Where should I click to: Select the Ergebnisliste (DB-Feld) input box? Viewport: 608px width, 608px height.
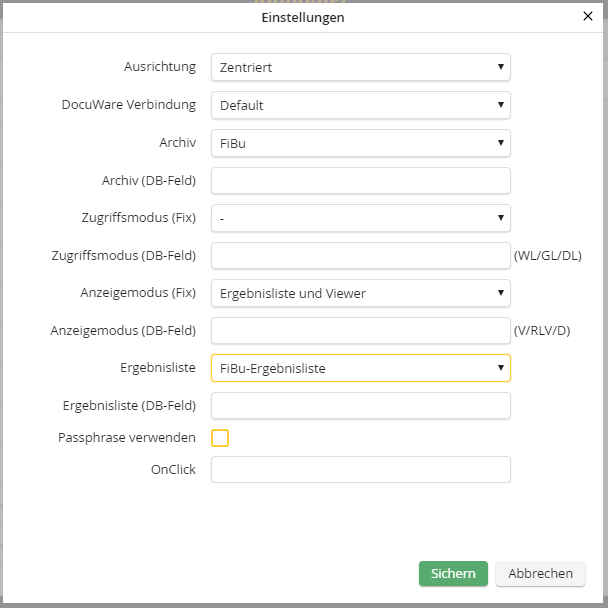360,405
